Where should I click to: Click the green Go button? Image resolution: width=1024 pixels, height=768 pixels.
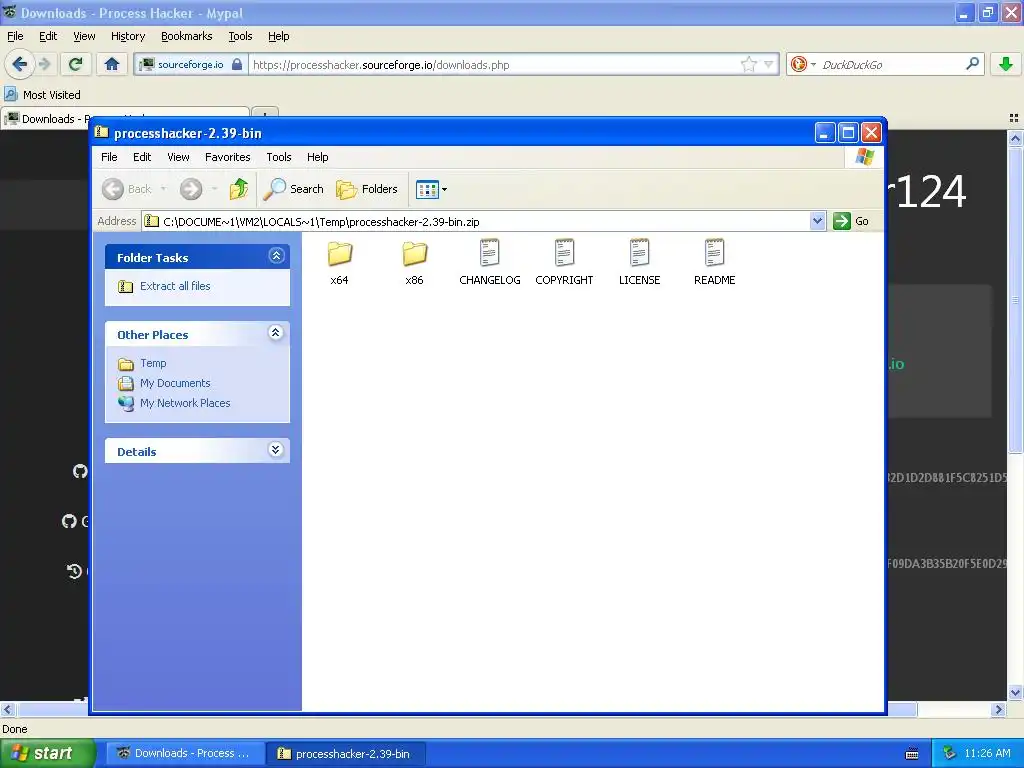851,221
